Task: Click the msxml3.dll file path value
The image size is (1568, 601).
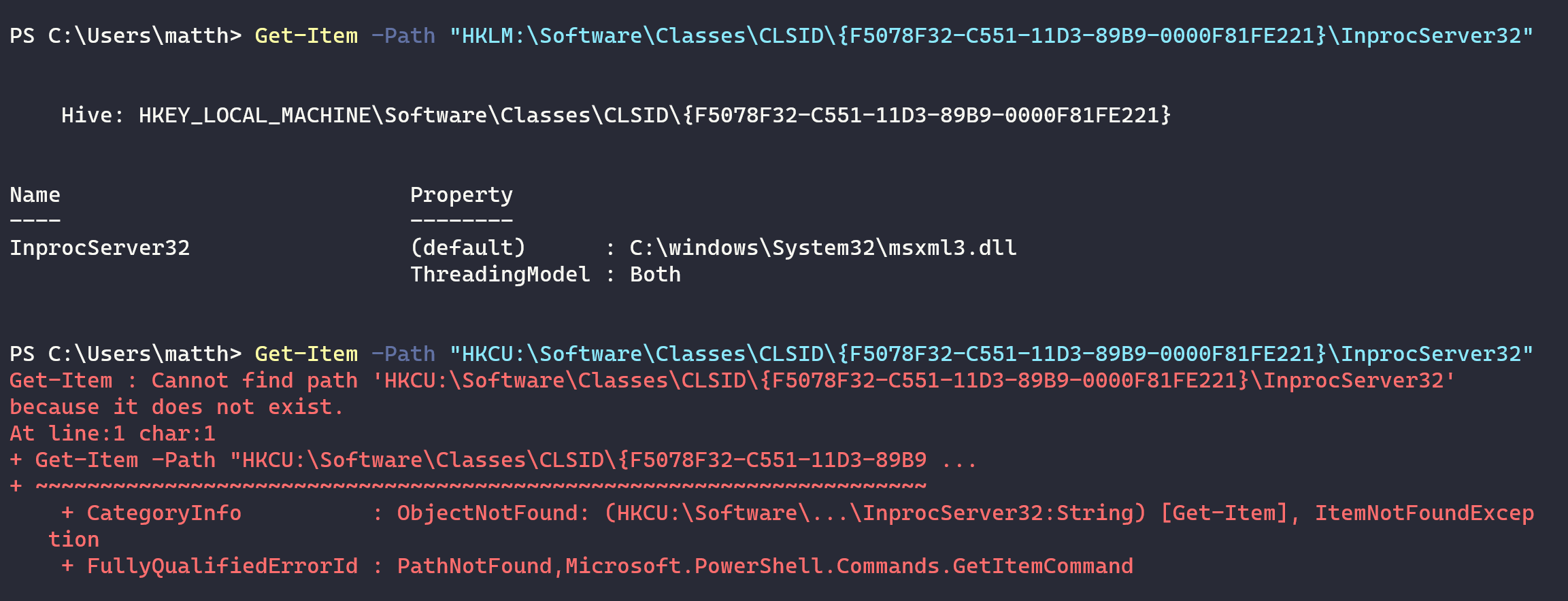Action: pos(823,247)
